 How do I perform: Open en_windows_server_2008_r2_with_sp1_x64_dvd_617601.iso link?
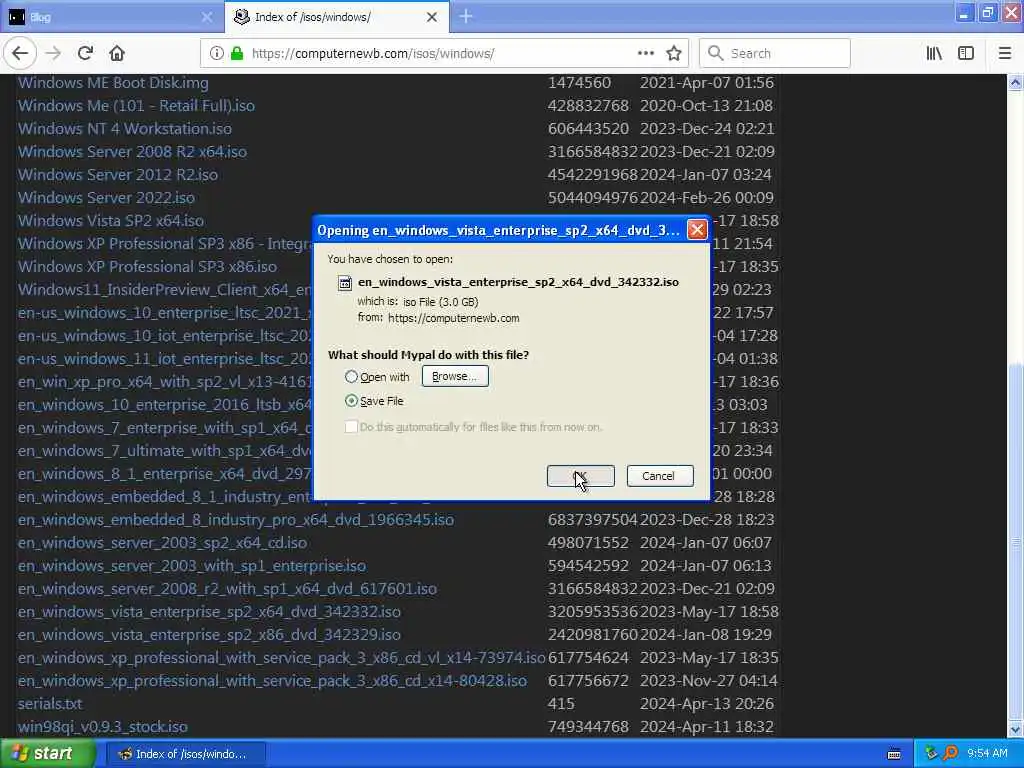[x=227, y=588]
